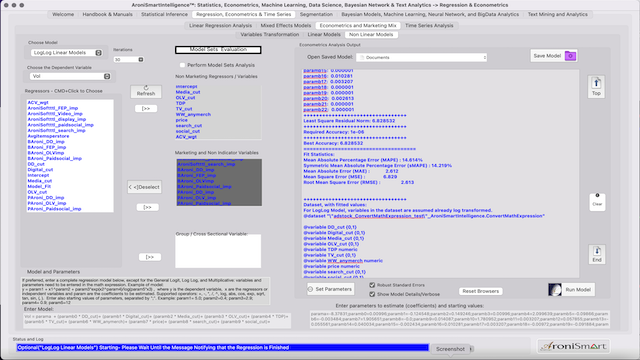Select Avgitemsperstore regressor
This screenshot has height=360, width=640.
click(48, 136)
